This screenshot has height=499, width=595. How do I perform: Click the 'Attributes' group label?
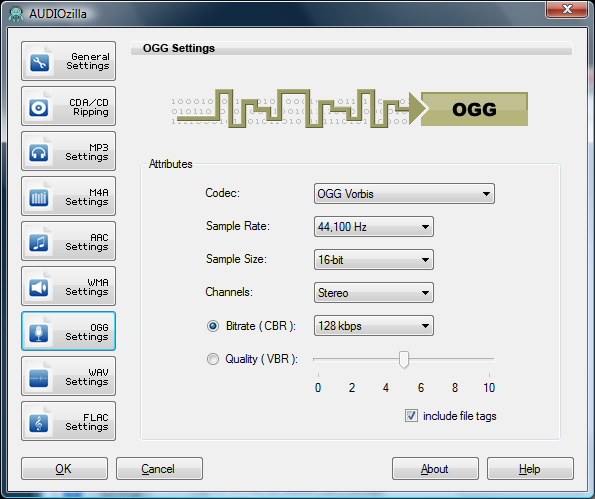click(x=171, y=164)
